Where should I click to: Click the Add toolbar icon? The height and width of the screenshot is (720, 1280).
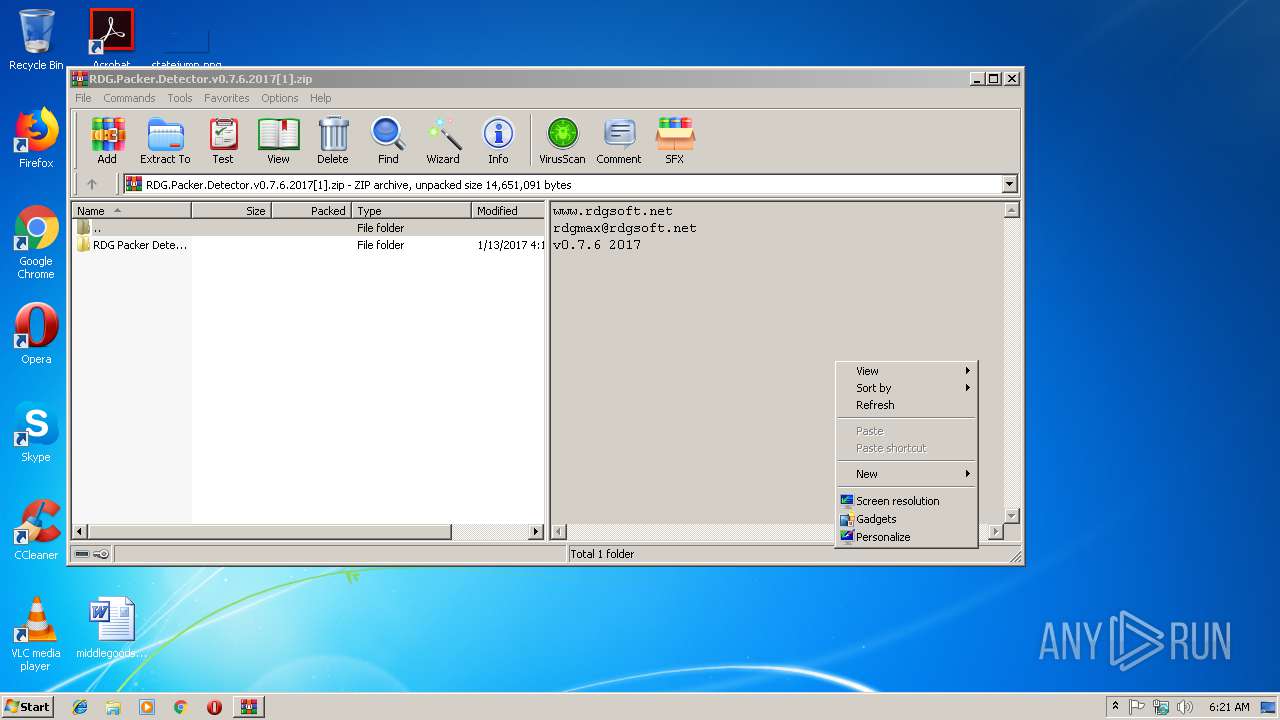coord(107,140)
